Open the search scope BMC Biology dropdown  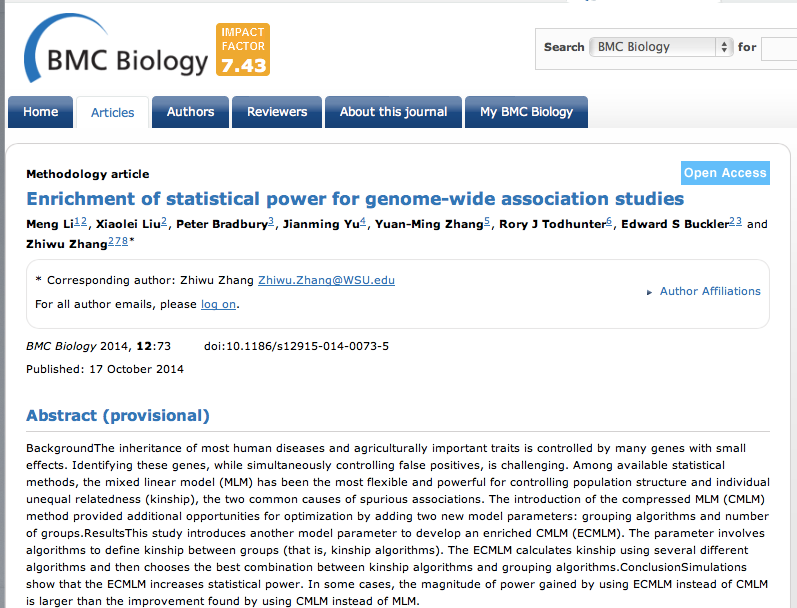(x=661, y=47)
